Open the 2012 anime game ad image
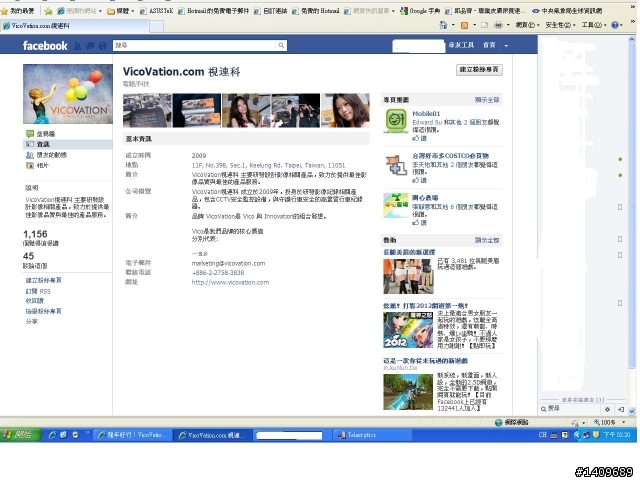The image size is (640, 480). [x=408, y=330]
